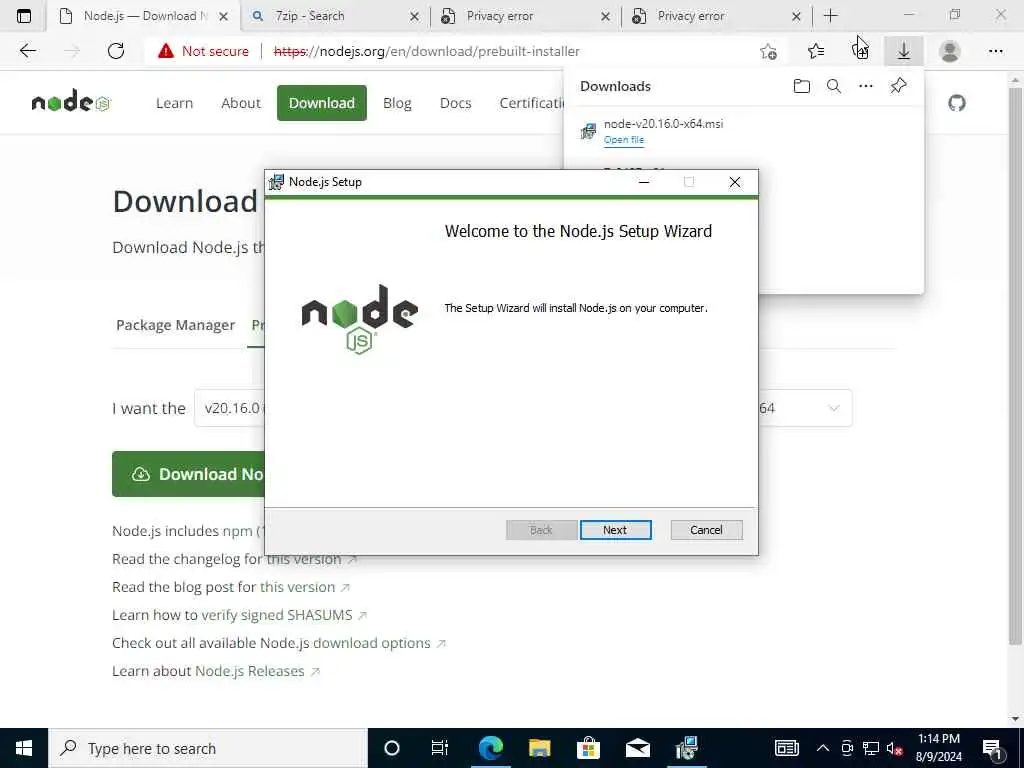Open the download options link
This screenshot has height=768, width=1024.
379,643
